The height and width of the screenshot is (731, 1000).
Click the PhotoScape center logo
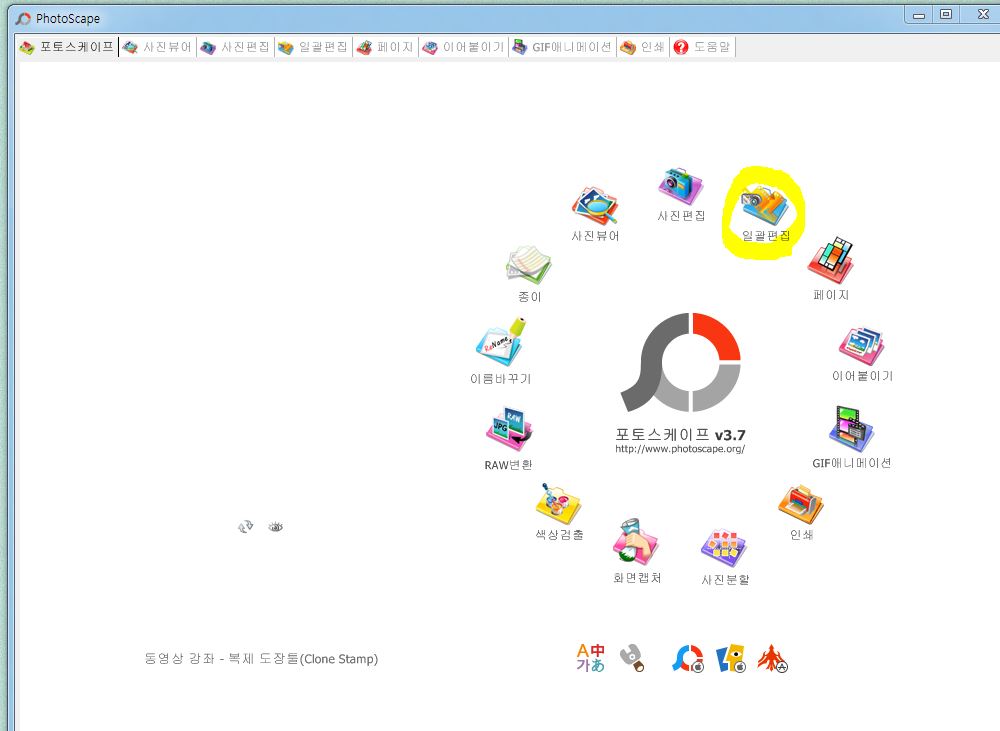coord(680,362)
